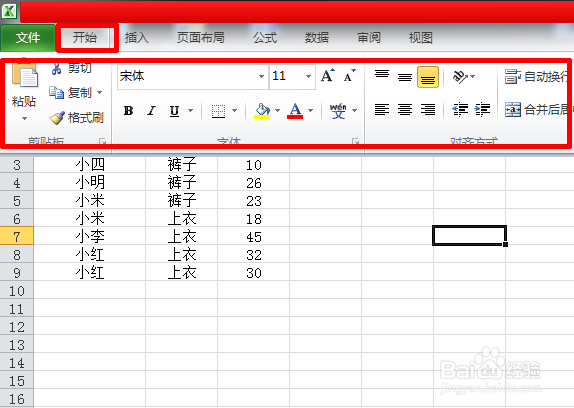Open the phonetic guide dropdown arrow

point(354,110)
